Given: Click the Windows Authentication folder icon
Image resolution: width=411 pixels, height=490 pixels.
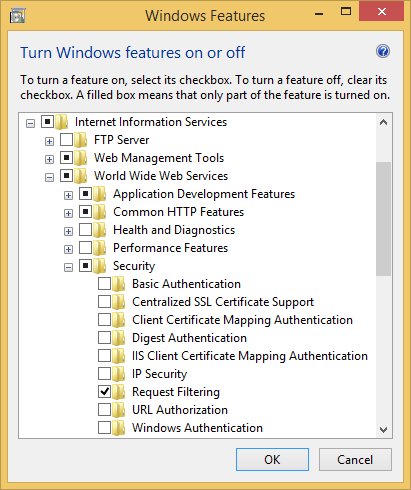Looking at the screenshot, I should [x=119, y=428].
